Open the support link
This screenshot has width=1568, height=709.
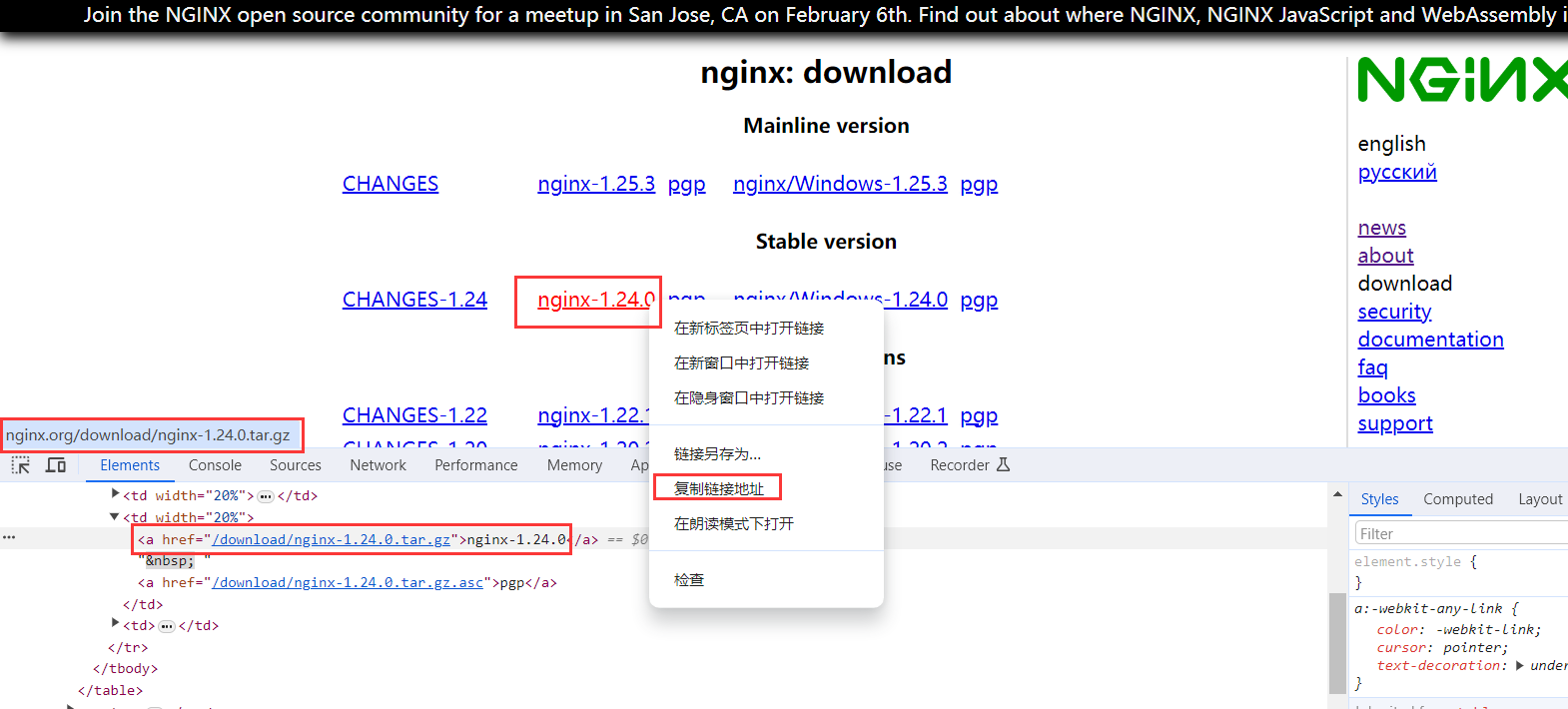[1395, 423]
